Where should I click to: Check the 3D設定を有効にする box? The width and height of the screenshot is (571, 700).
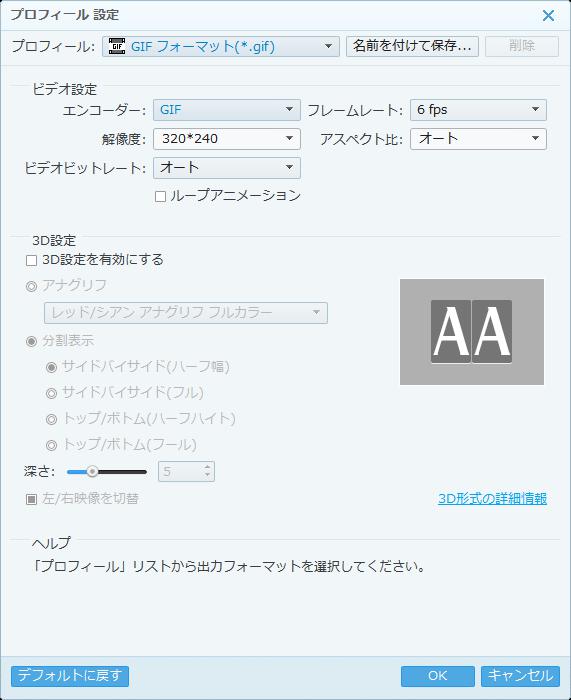(31, 260)
